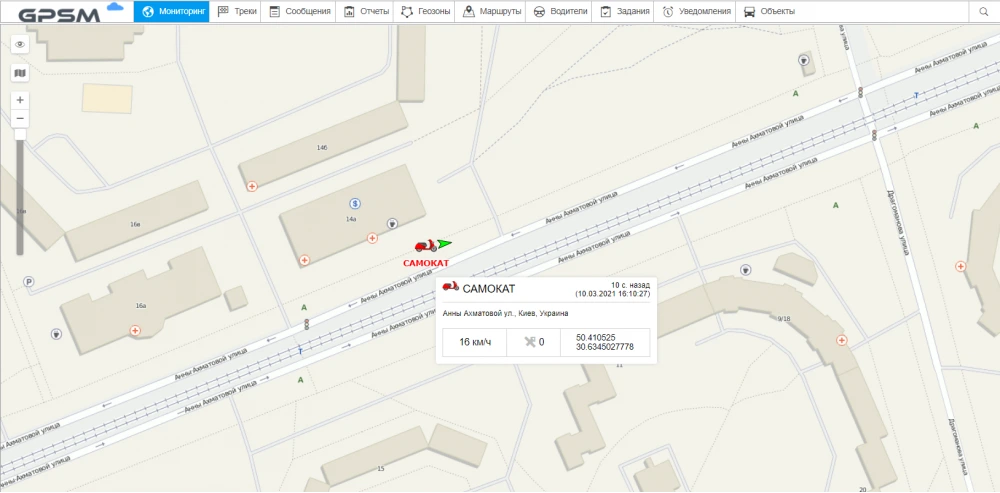Switch to the Маршруты tab

(x=491, y=11)
